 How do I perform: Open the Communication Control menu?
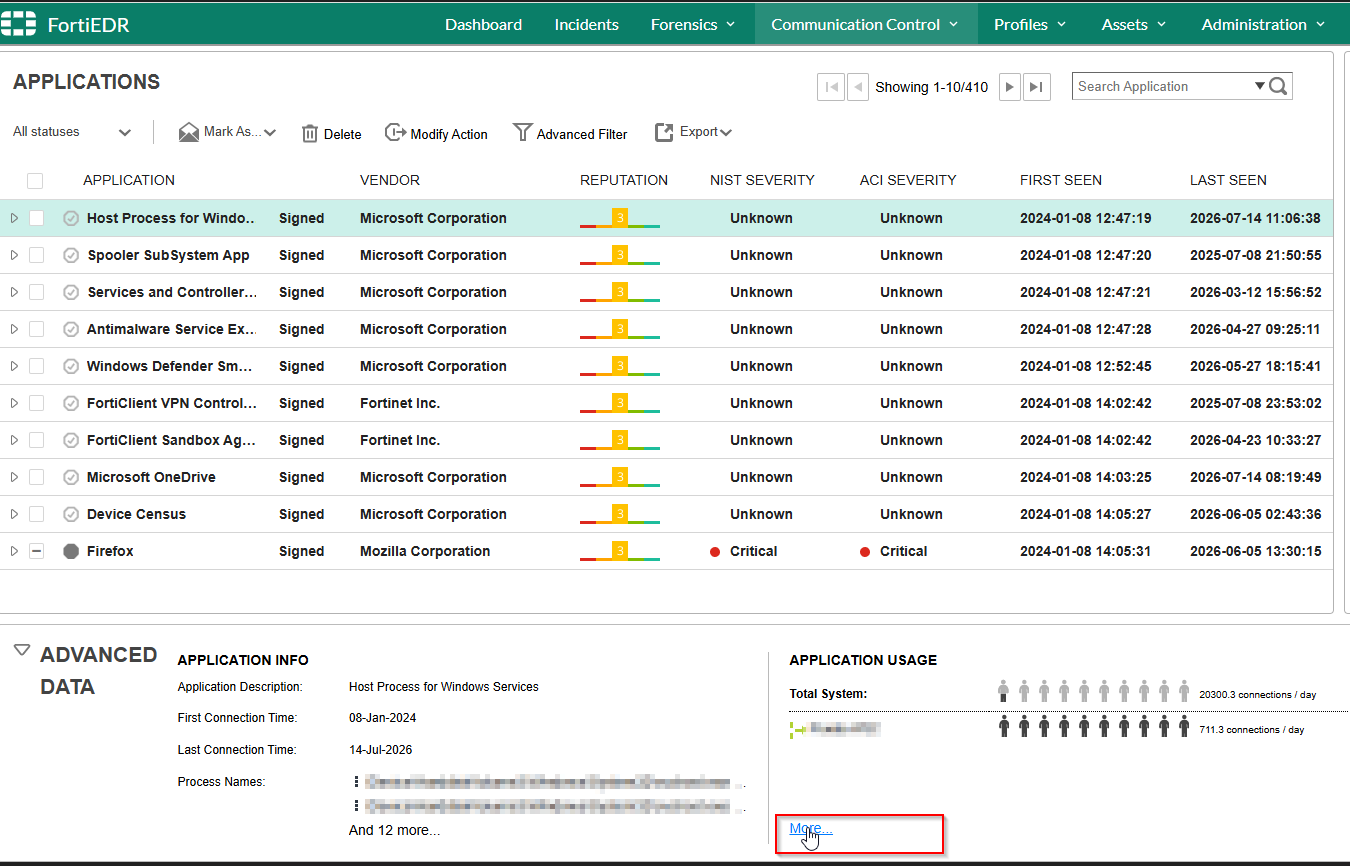866,24
